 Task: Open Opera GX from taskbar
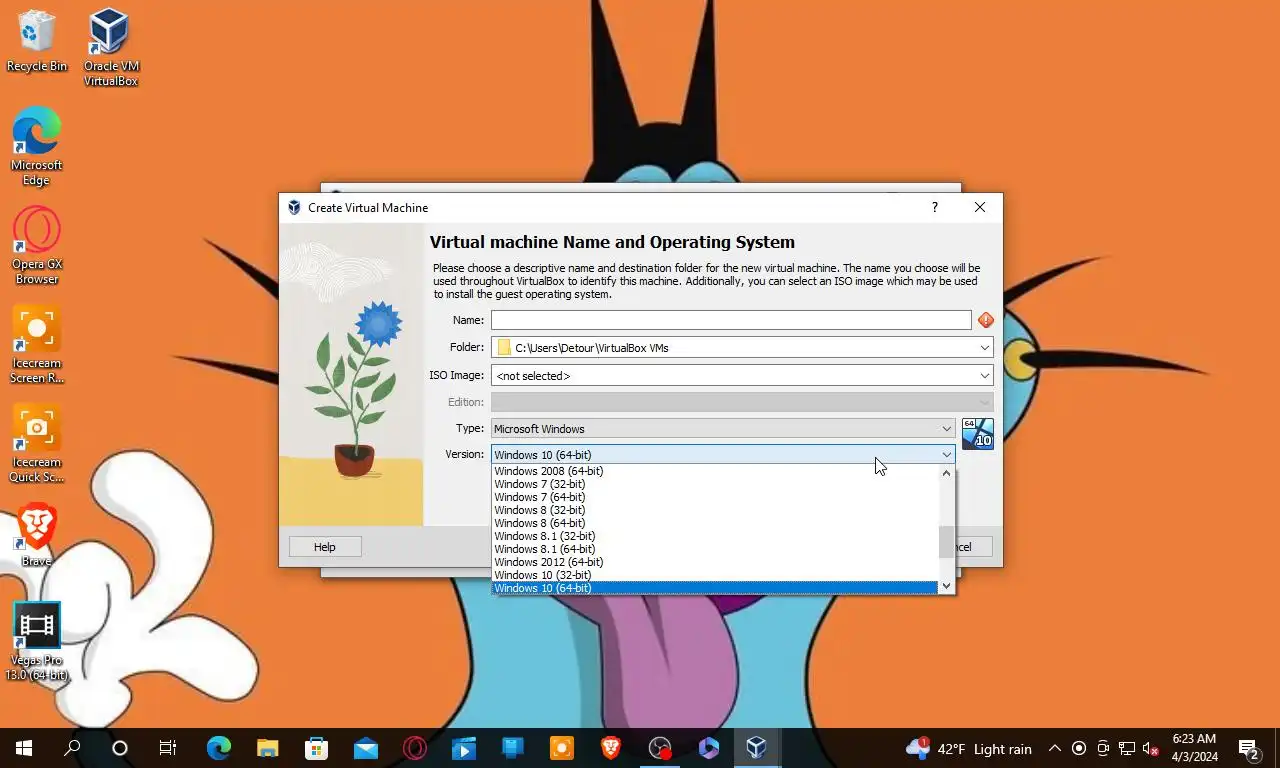pos(415,748)
